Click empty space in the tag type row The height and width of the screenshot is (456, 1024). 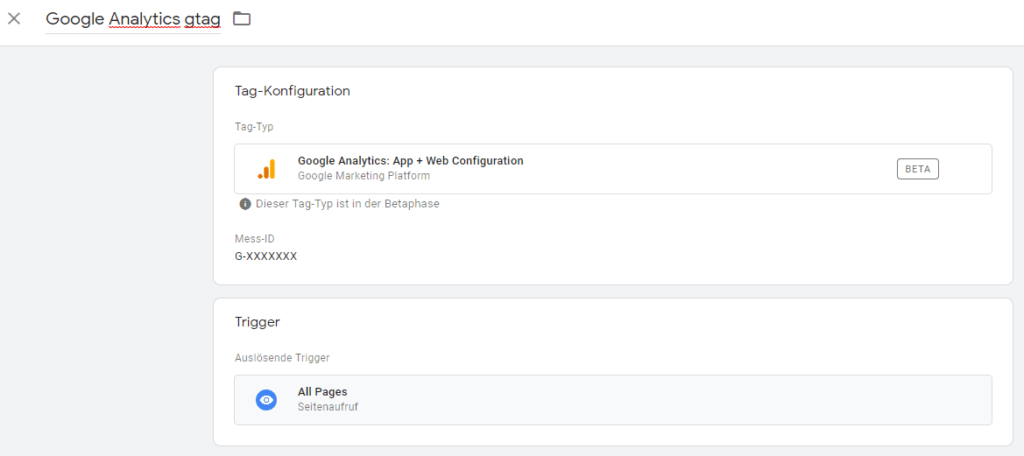pyautogui.click(x=700, y=169)
